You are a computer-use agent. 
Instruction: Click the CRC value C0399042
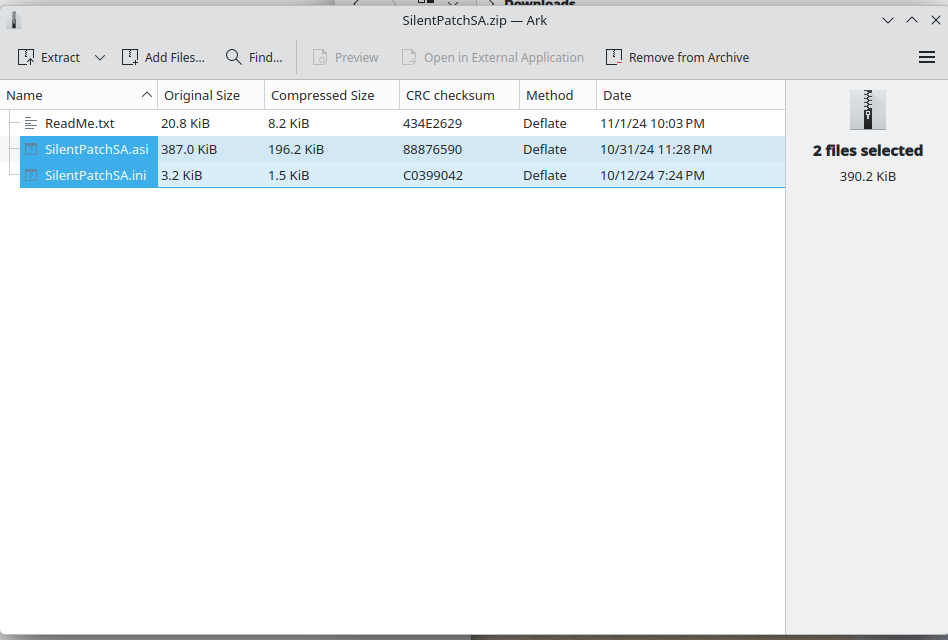pos(433,175)
